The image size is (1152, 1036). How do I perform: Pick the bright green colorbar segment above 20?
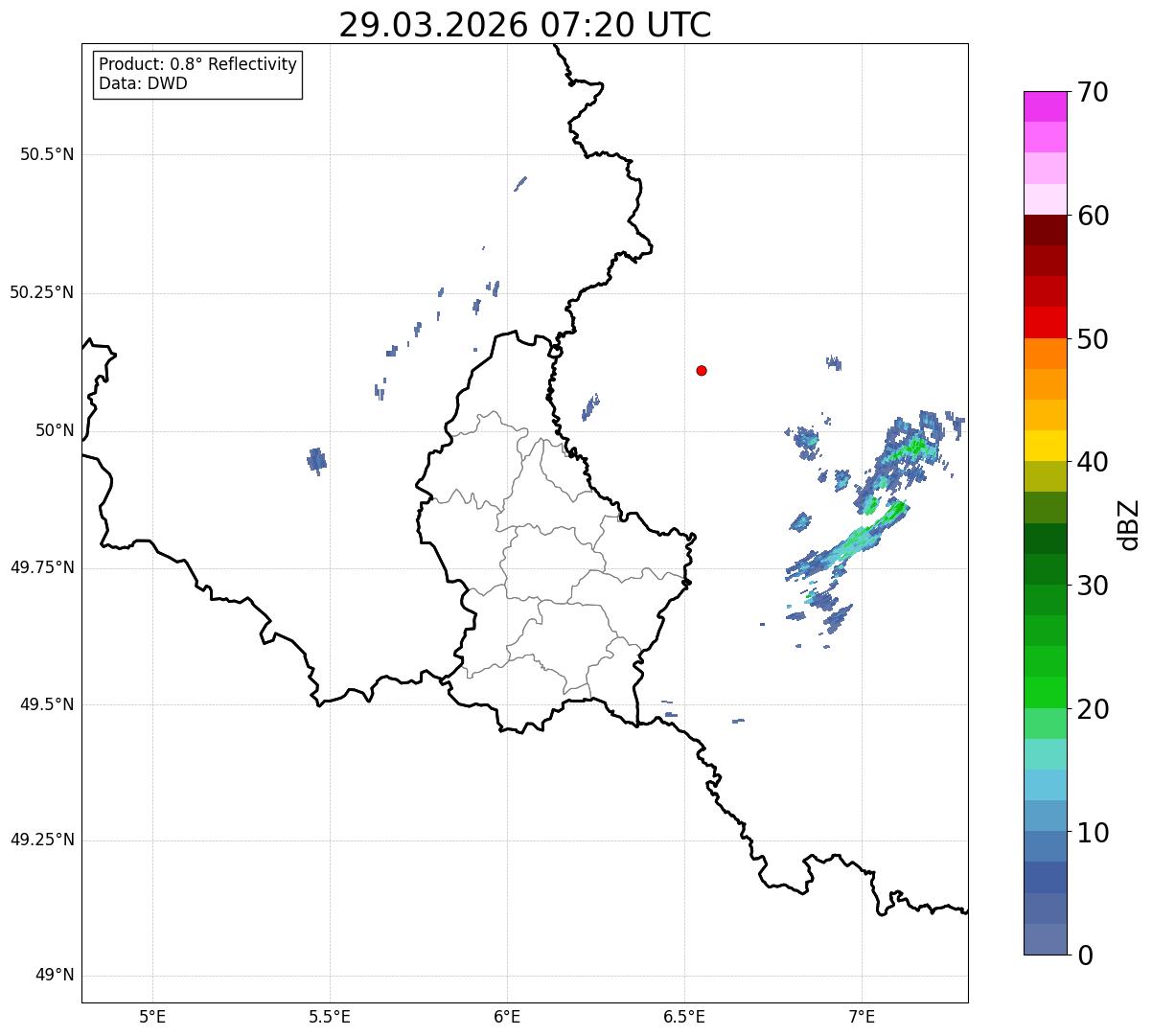click(x=1046, y=692)
